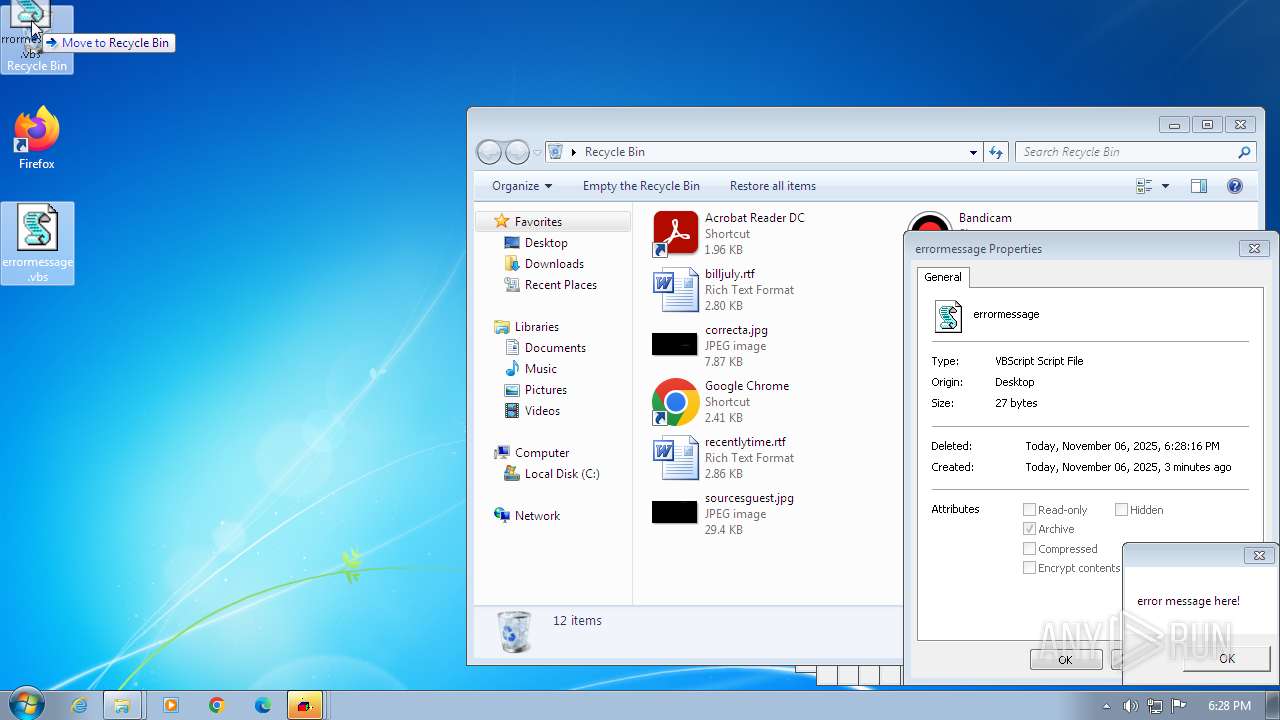The width and height of the screenshot is (1280, 720).
Task: Open Music library in navigation pane
Action: click(x=541, y=369)
